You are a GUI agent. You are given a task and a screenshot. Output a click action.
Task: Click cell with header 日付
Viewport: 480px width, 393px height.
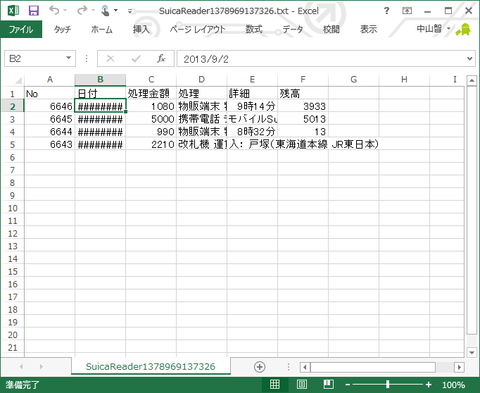pyautogui.click(x=100, y=94)
